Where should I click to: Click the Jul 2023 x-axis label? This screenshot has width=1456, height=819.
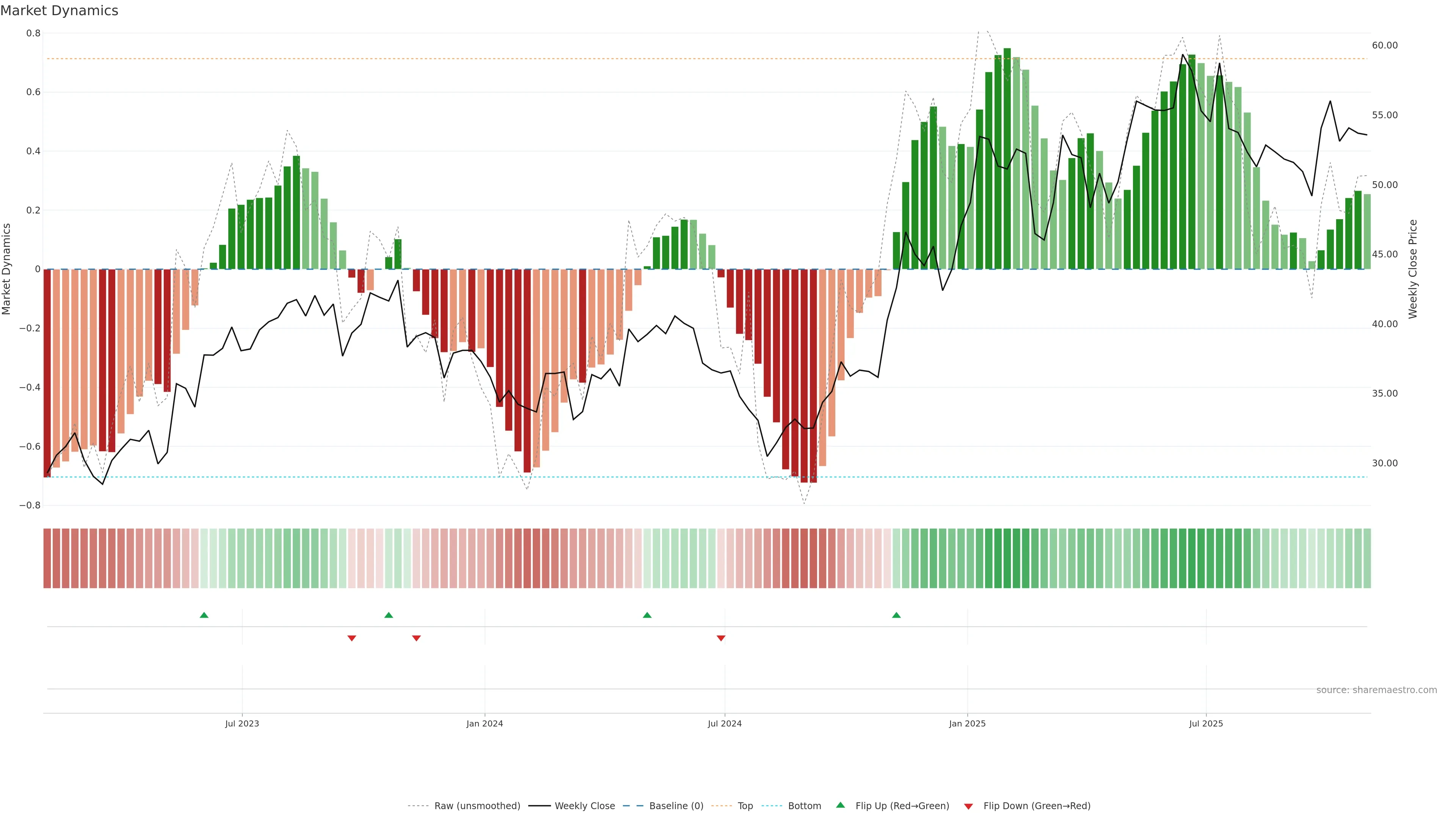(x=242, y=723)
